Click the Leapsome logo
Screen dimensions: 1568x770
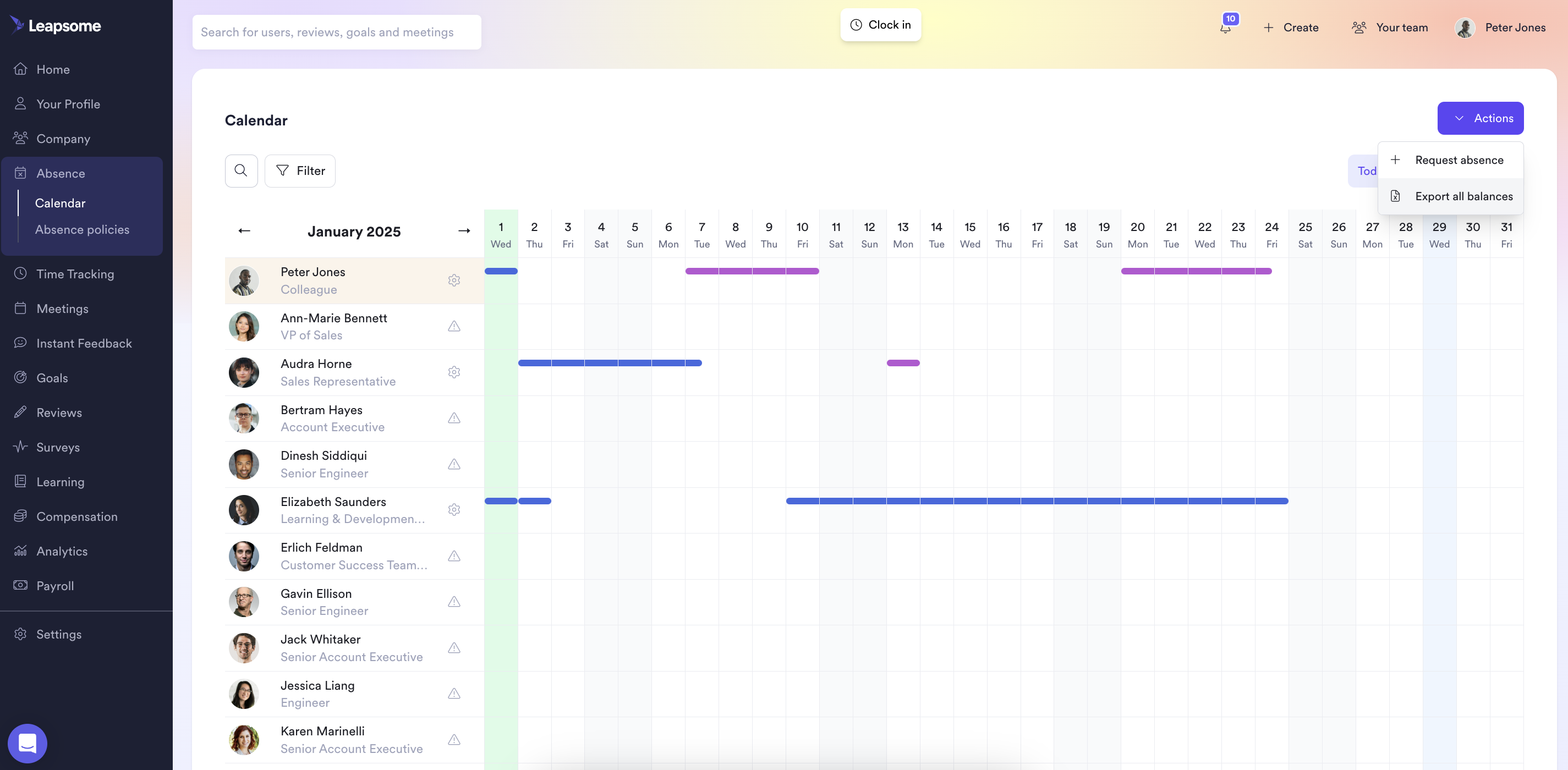point(56,25)
